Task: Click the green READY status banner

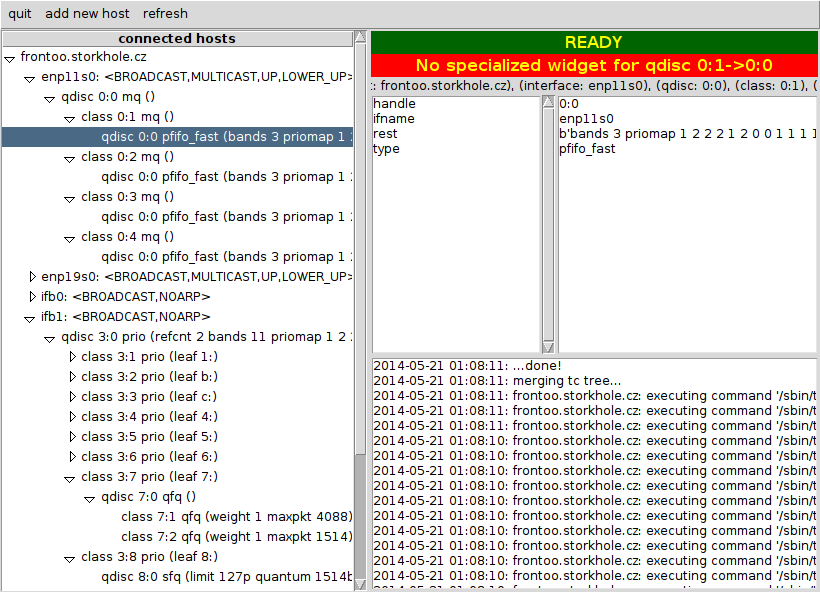Action: tap(594, 42)
